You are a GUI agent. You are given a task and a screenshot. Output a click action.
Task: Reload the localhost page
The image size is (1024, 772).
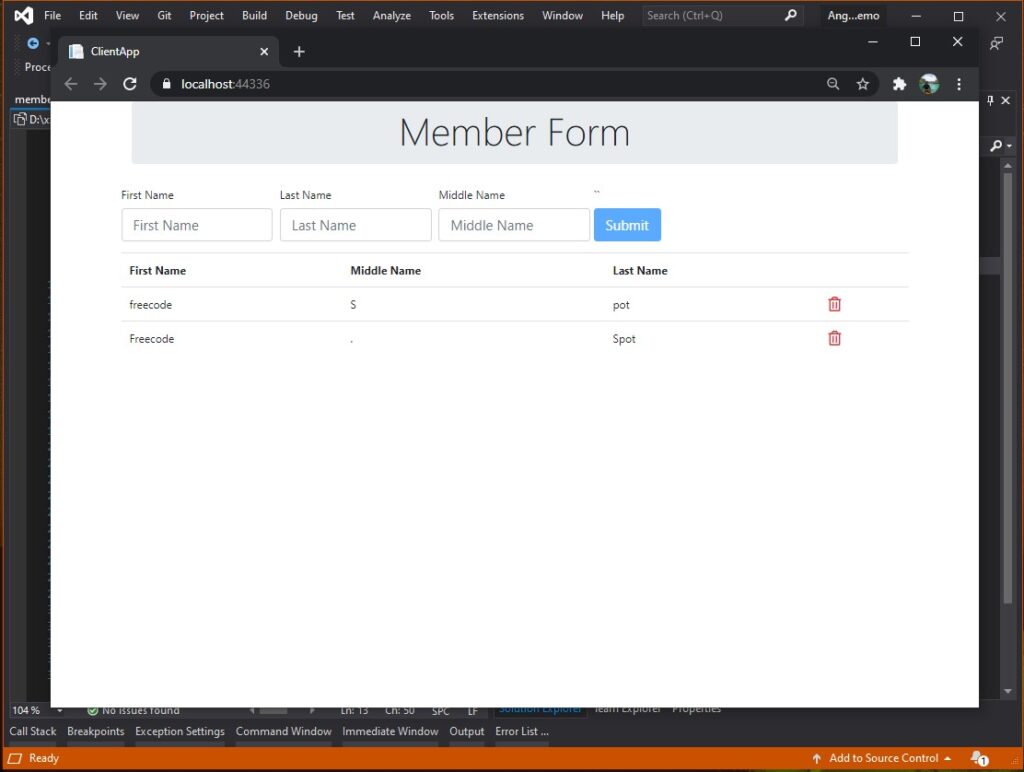pyautogui.click(x=130, y=84)
